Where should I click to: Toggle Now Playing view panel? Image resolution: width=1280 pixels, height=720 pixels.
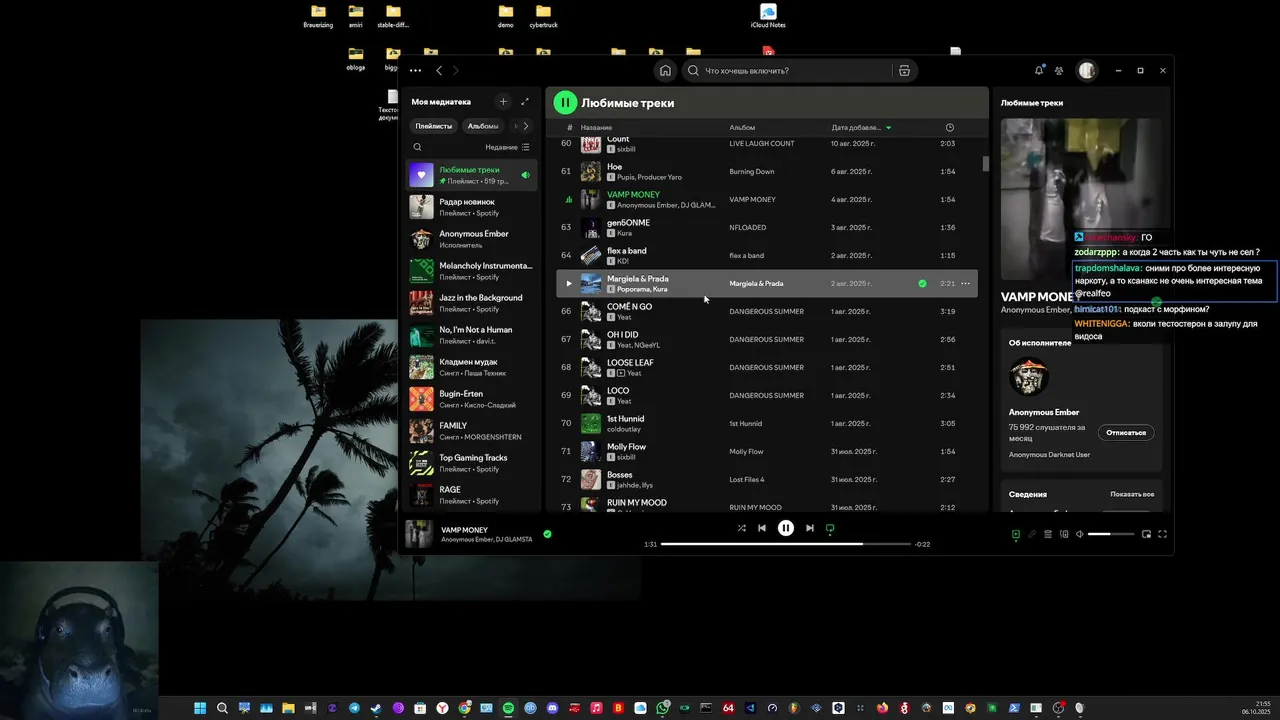1015,534
